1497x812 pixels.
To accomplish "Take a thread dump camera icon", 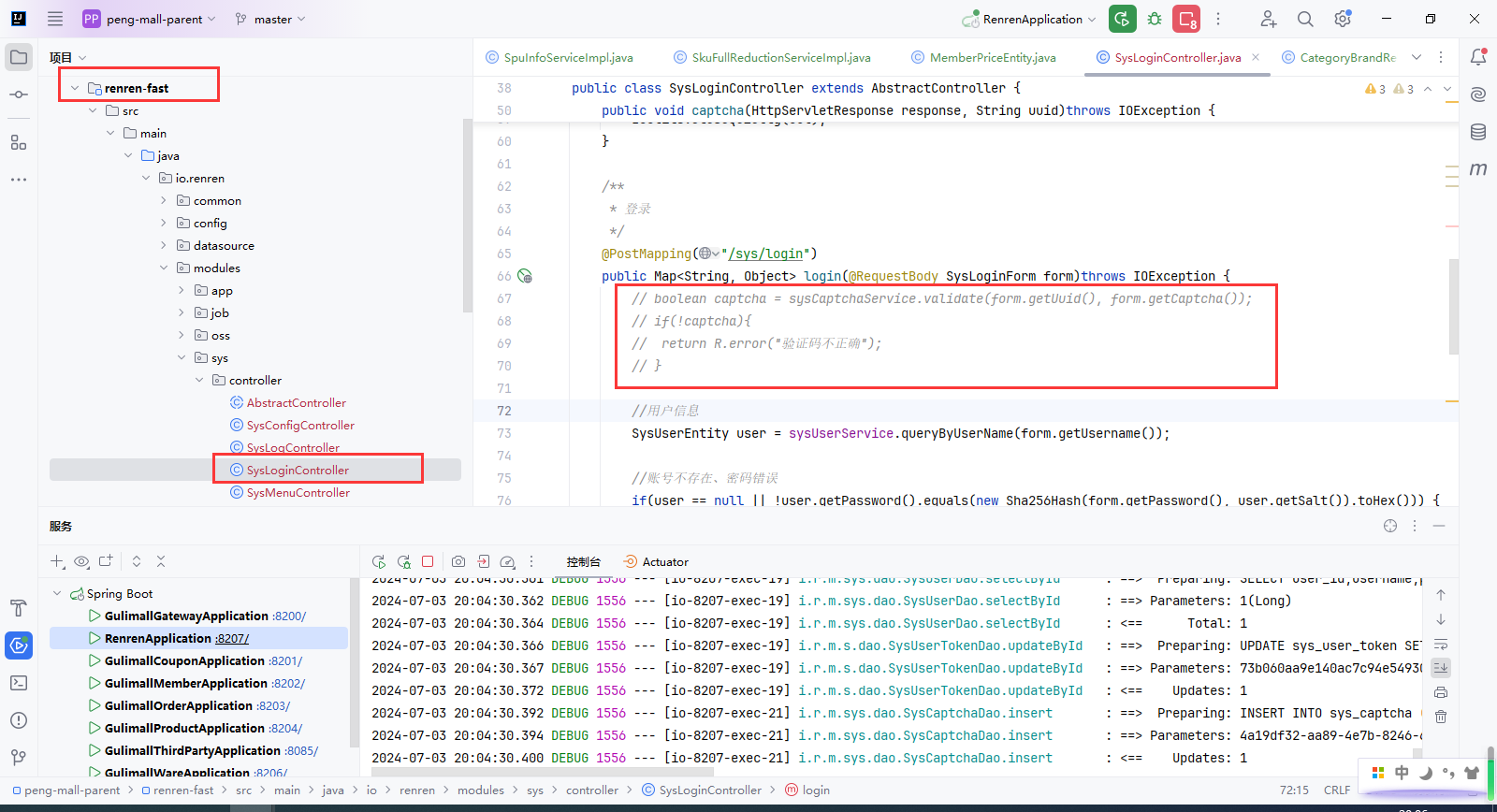I will point(458,561).
